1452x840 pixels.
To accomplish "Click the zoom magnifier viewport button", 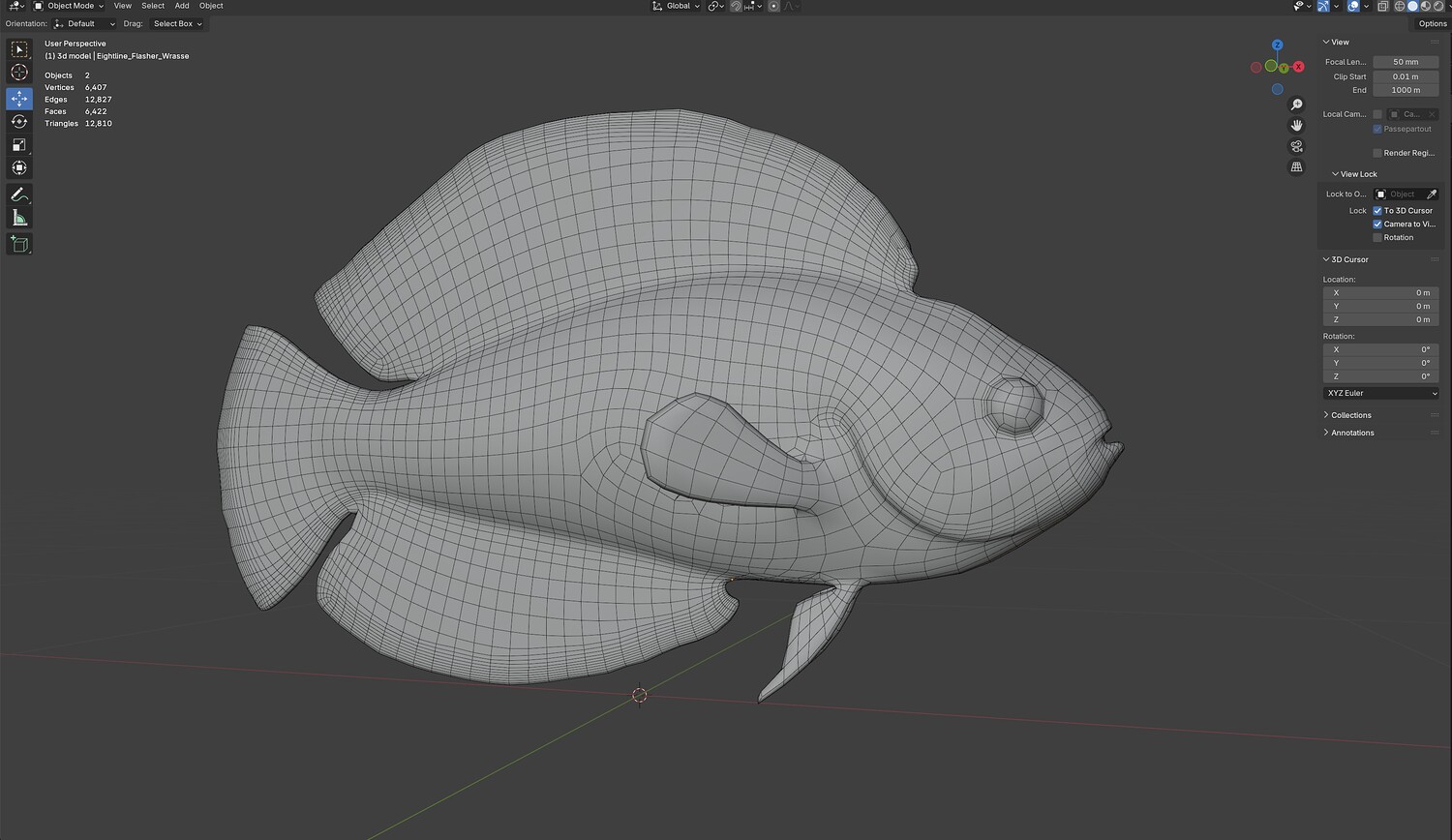I will click(1297, 105).
